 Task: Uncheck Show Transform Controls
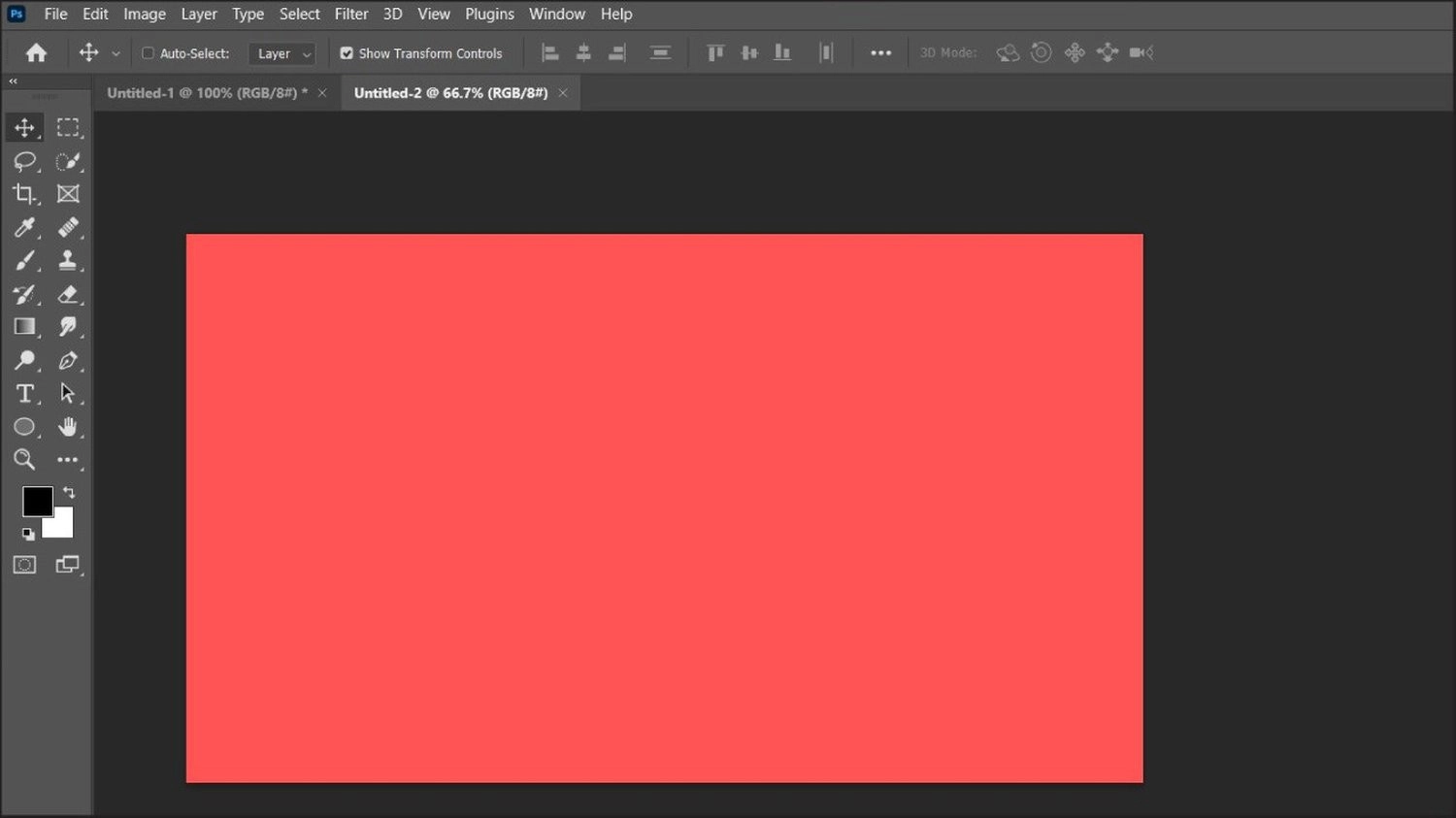pos(347,53)
